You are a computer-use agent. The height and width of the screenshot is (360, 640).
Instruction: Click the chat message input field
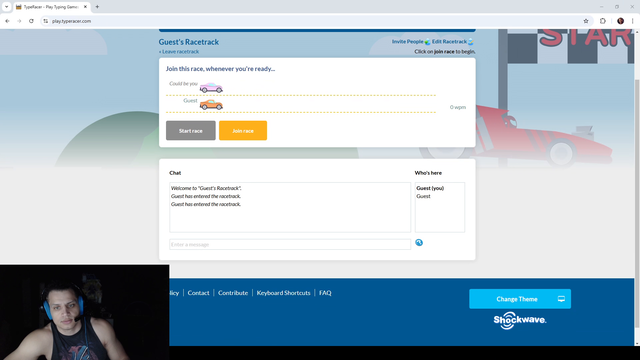coord(290,244)
